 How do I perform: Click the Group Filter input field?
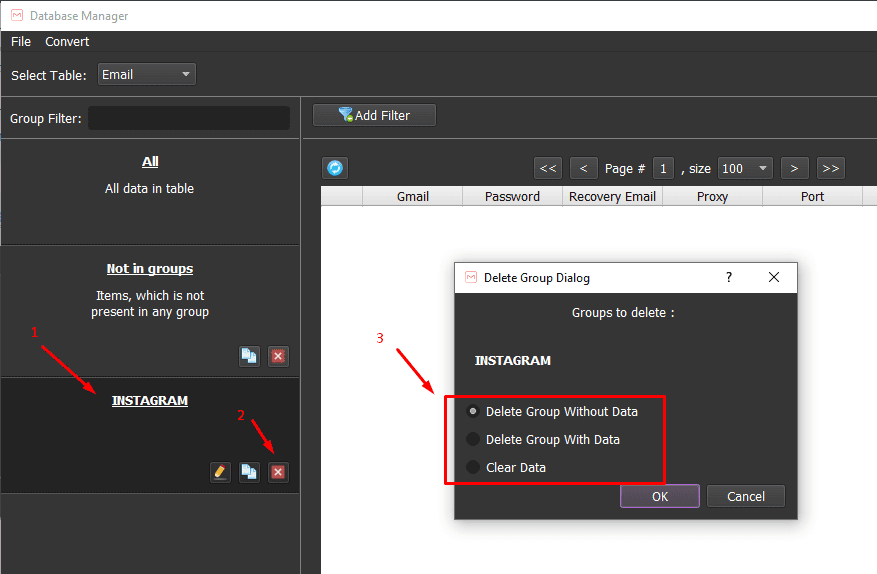(189, 118)
